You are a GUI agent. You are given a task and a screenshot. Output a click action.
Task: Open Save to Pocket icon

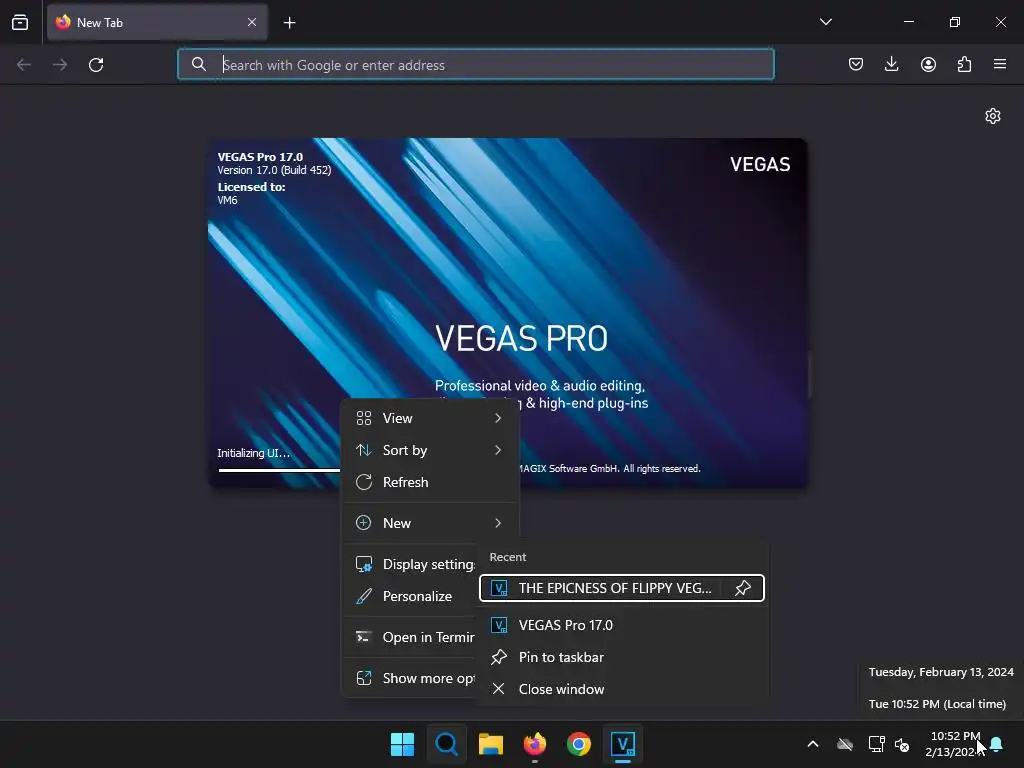pyautogui.click(x=856, y=64)
